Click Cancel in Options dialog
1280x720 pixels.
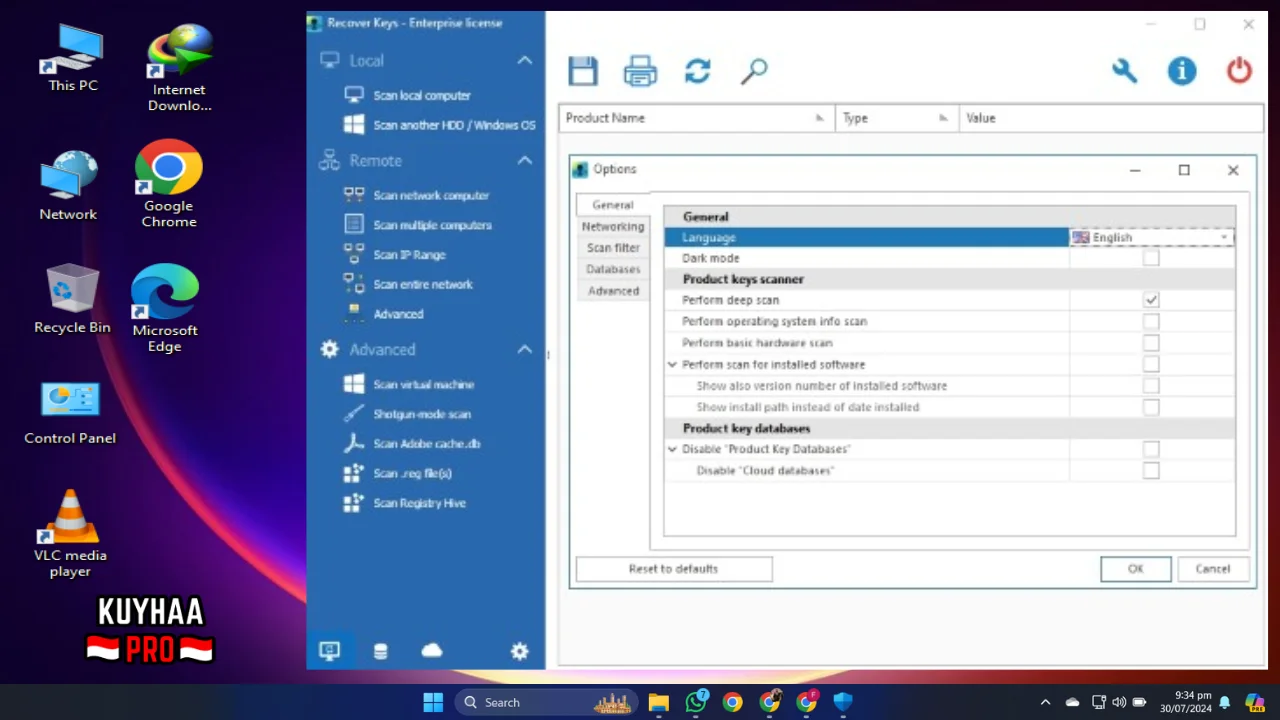pos(1213,569)
